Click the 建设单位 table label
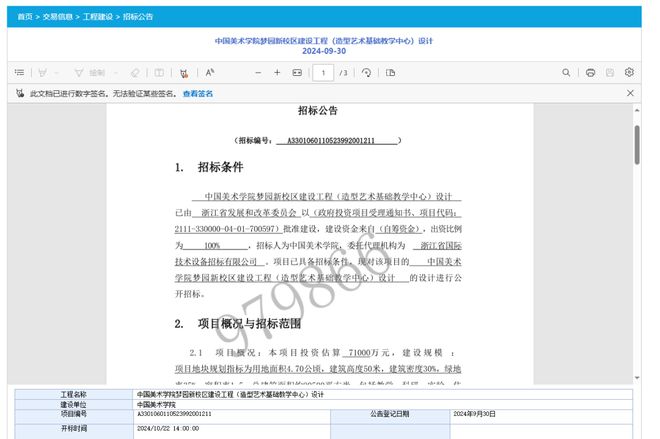Screen dimensions: 660x439 click(x=74, y=404)
